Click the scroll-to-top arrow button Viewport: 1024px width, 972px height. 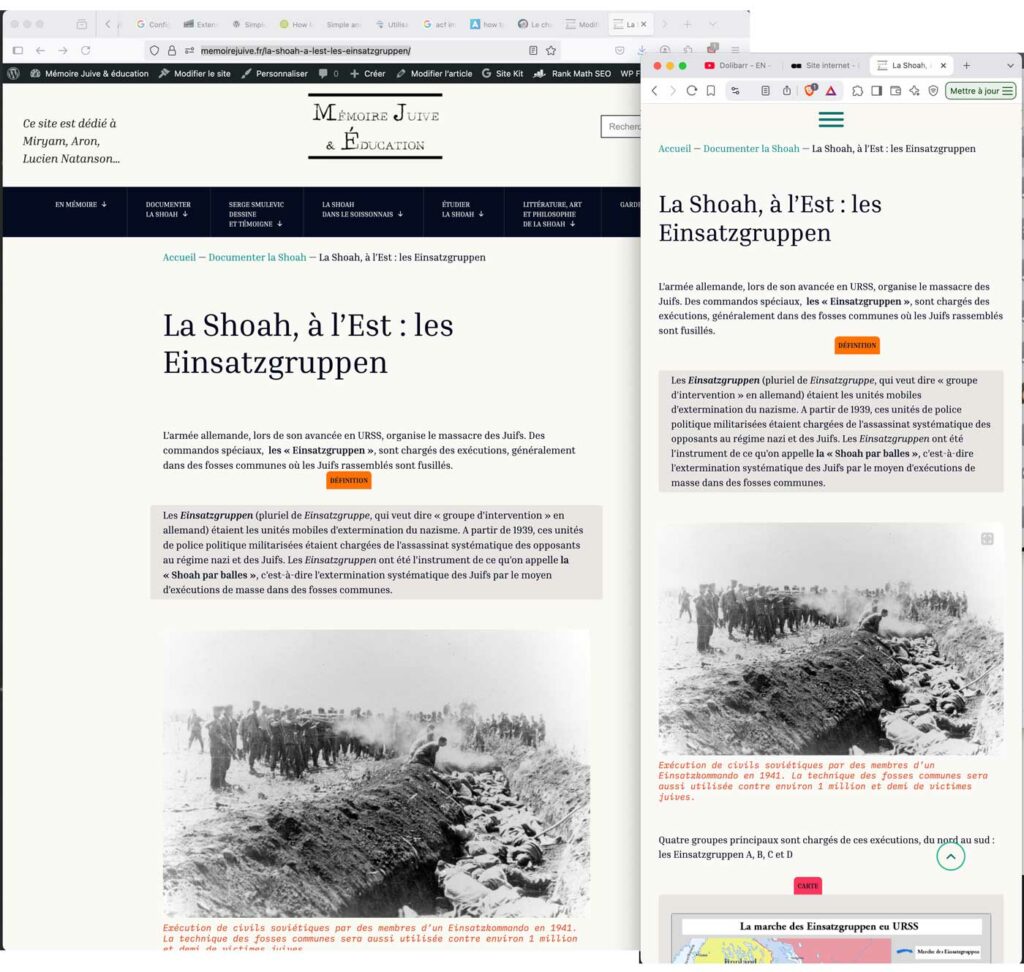coord(950,856)
